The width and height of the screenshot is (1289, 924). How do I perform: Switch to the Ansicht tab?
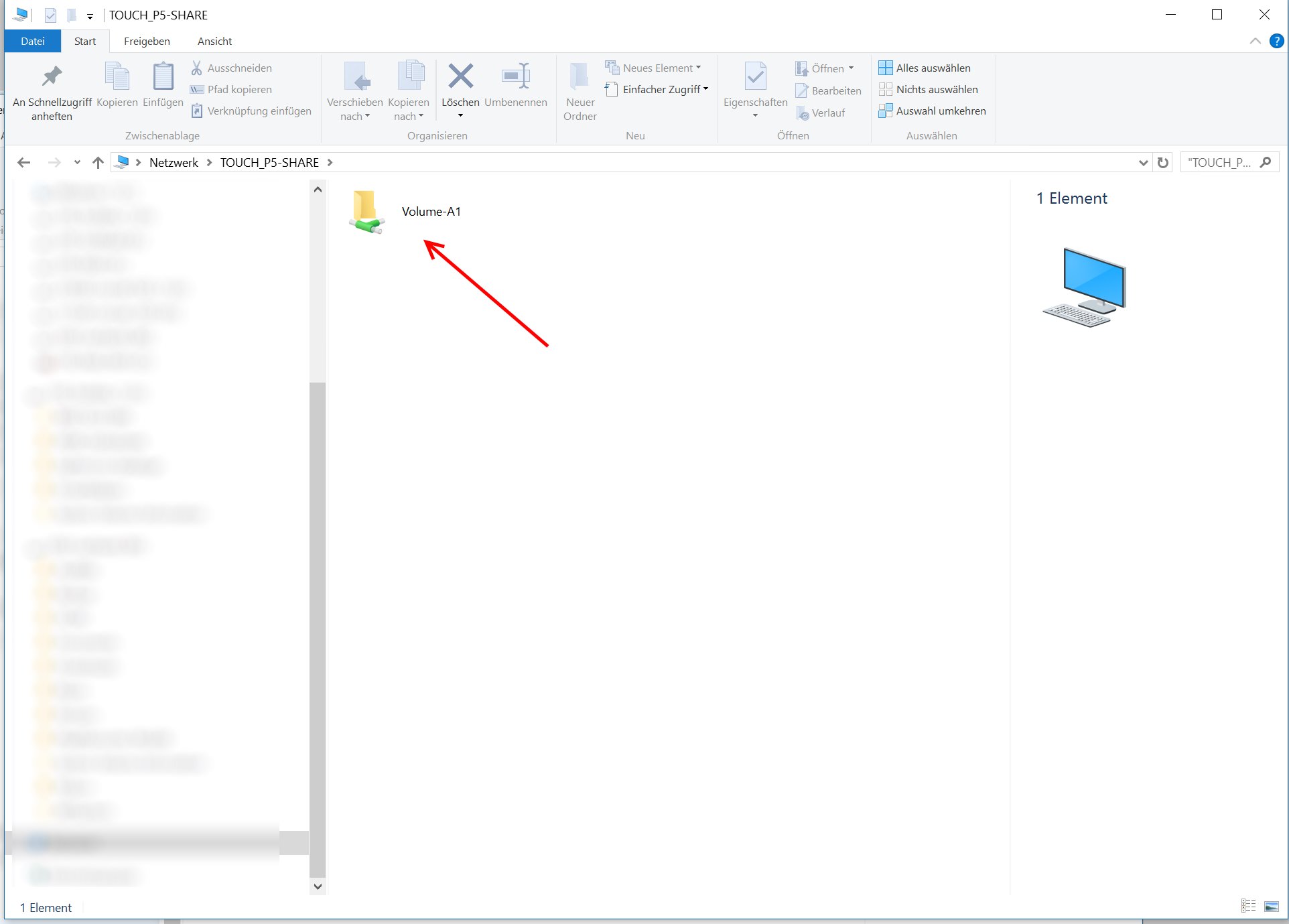214,41
